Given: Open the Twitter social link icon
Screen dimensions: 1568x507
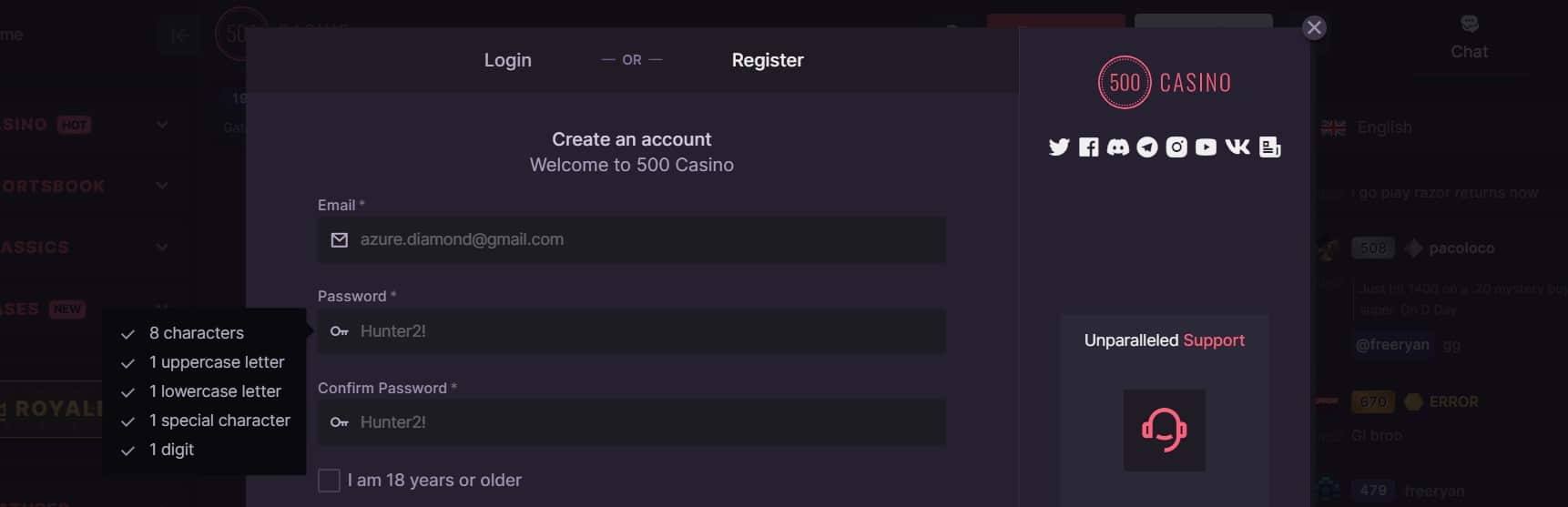Looking at the screenshot, I should point(1058,147).
